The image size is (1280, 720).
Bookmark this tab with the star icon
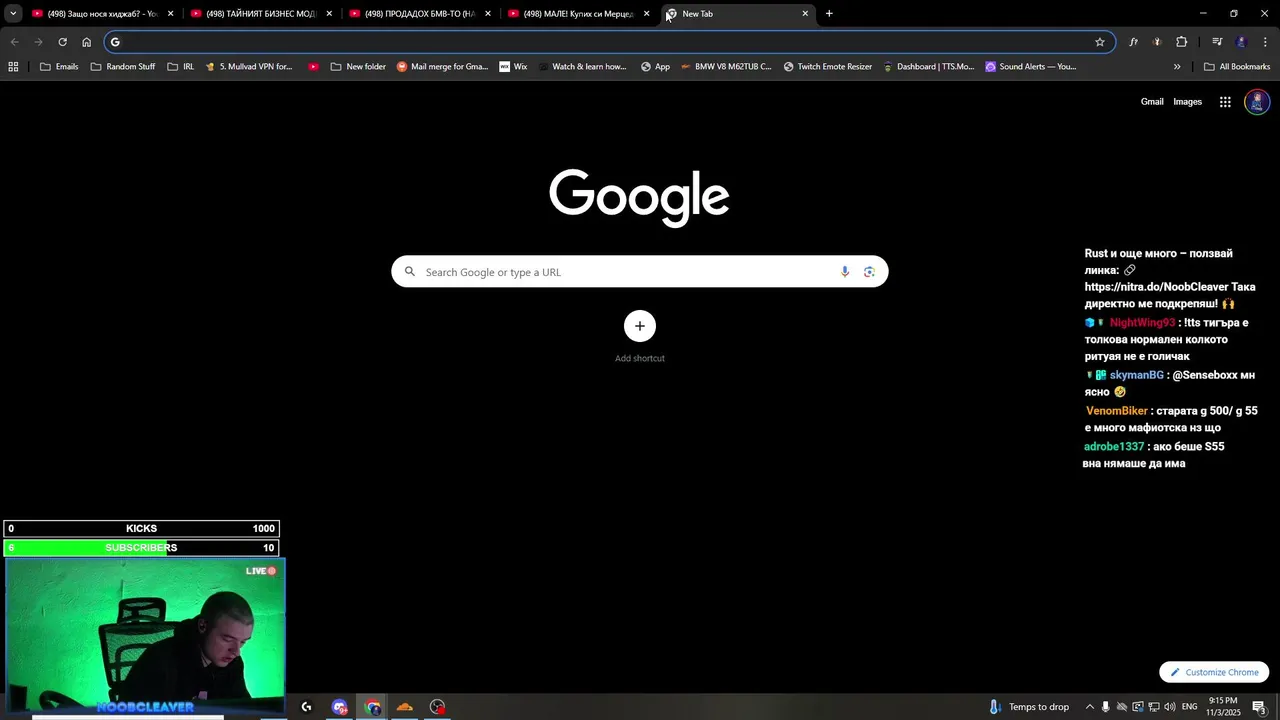(x=1100, y=42)
